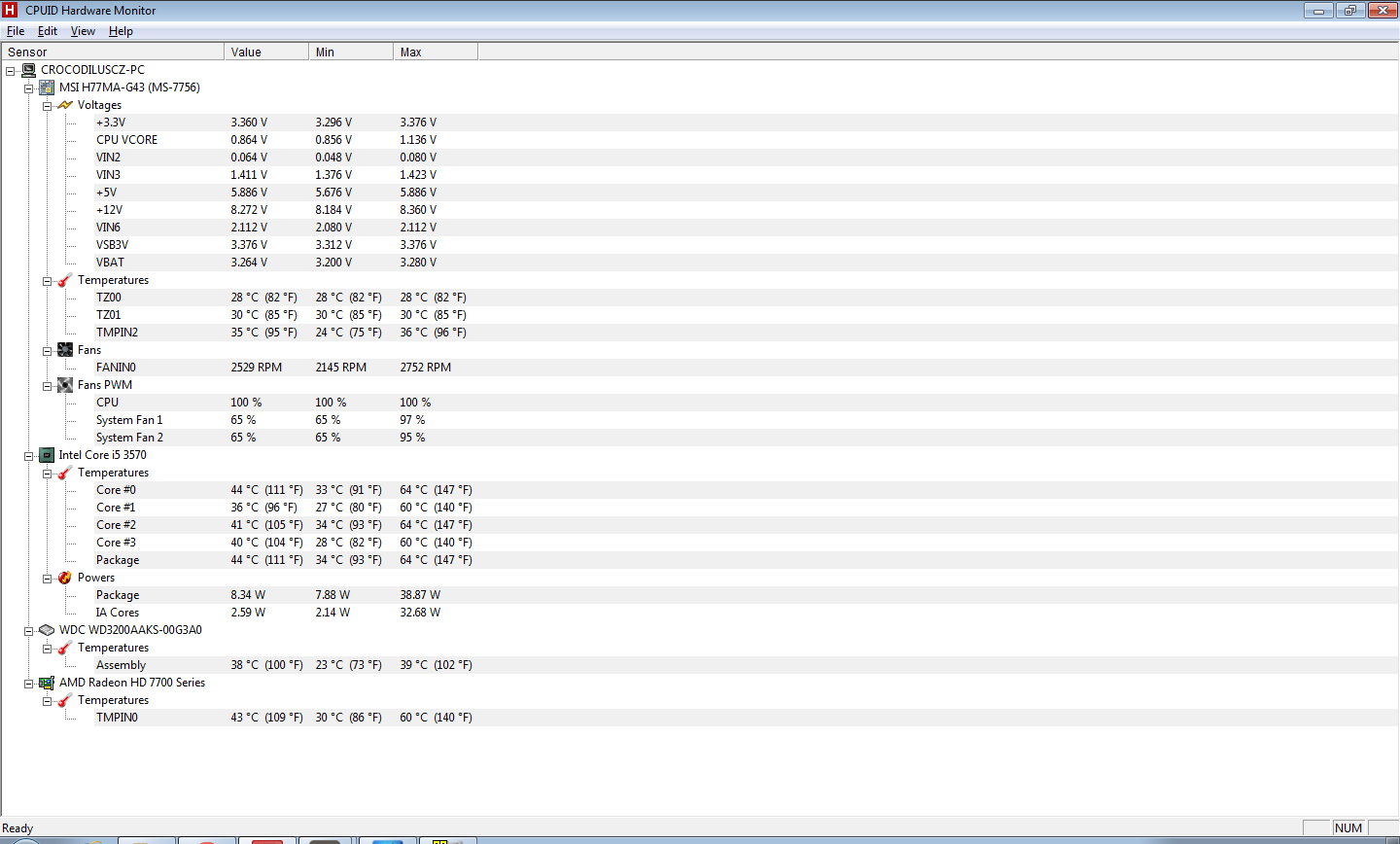Collapse Temperatures under AMD Radeon HD 7700

pos(47,701)
